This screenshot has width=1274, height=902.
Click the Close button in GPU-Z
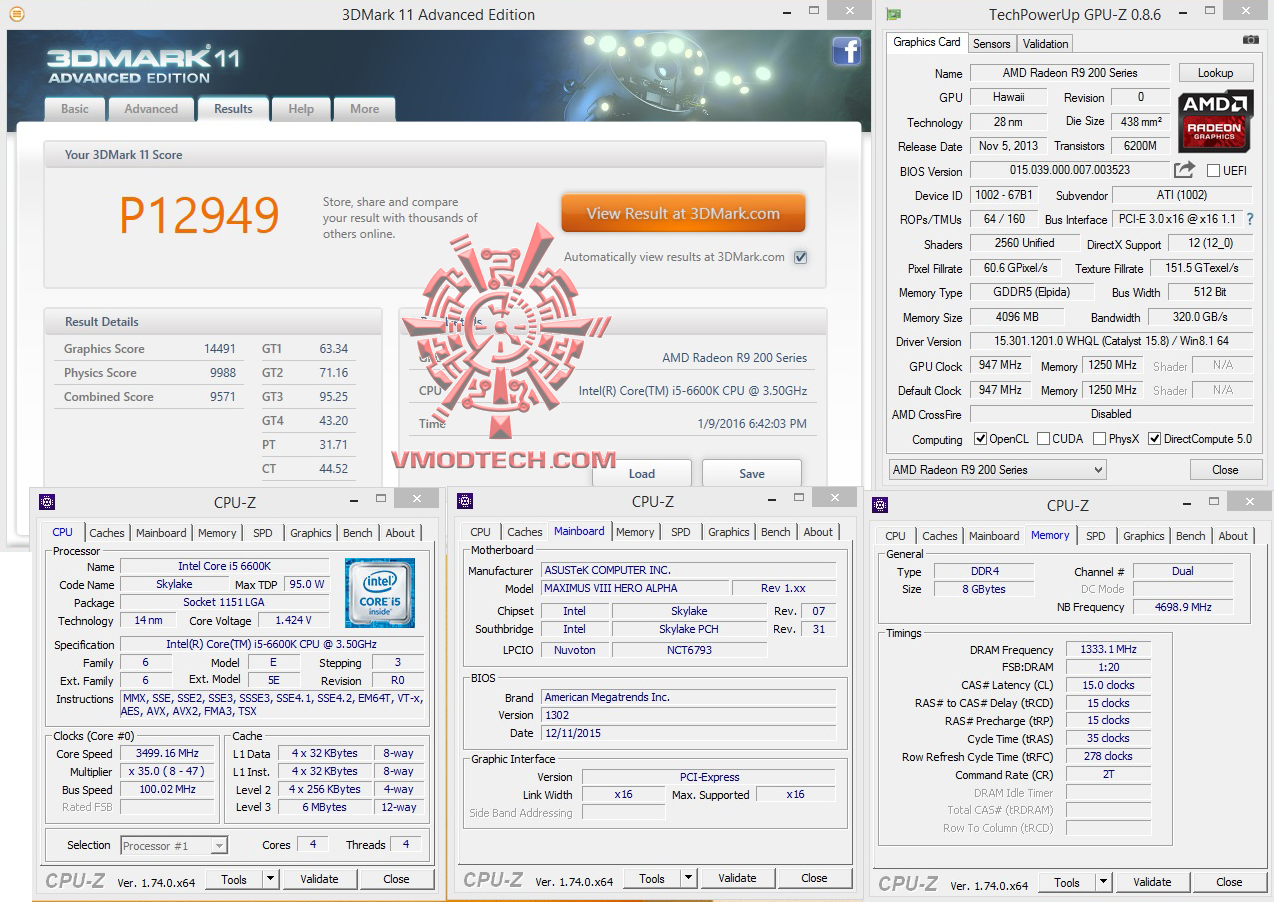pyautogui.click(x=1225, y=470)
